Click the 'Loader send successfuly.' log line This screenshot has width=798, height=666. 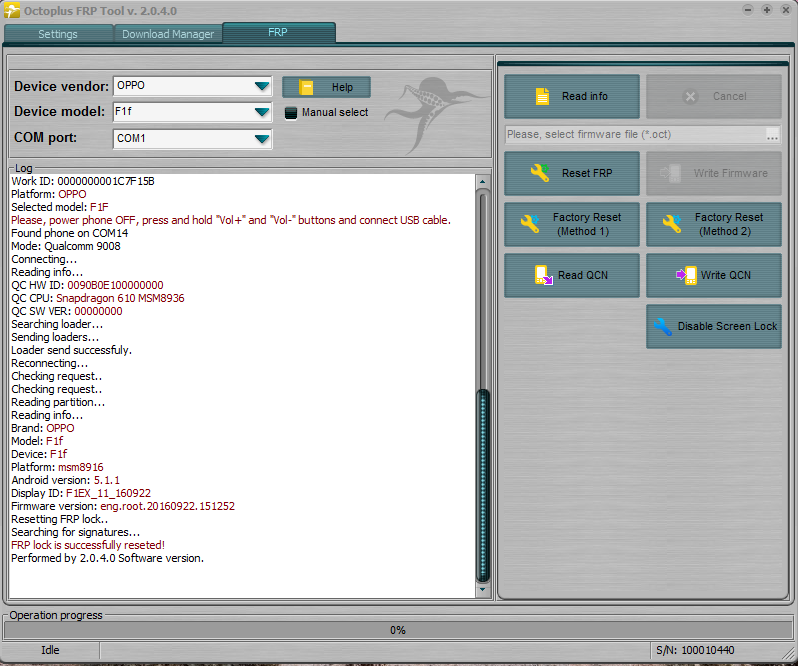click(72, 350)
